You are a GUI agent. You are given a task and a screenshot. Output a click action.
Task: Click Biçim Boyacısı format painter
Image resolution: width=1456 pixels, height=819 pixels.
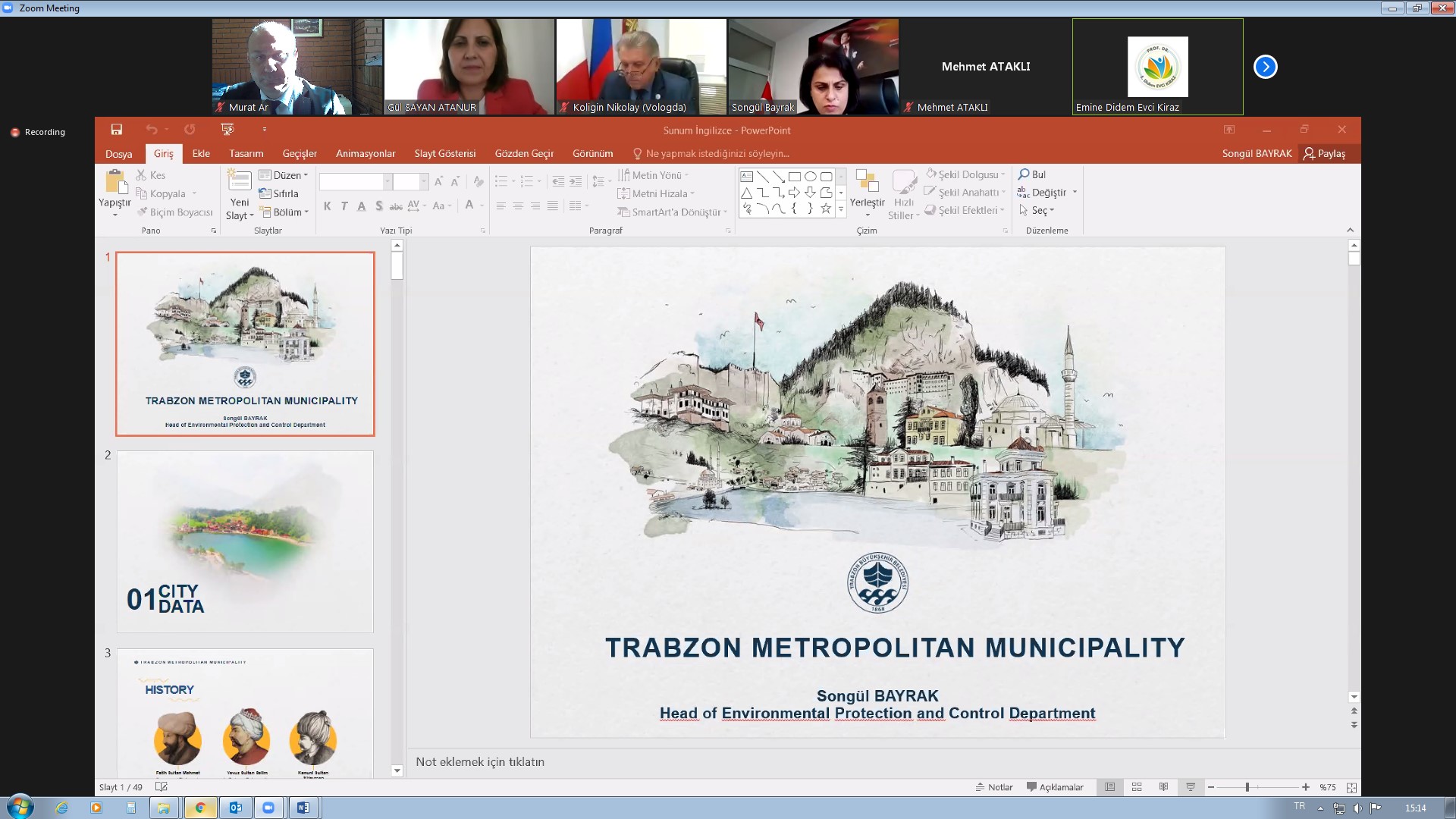(175, 212)
